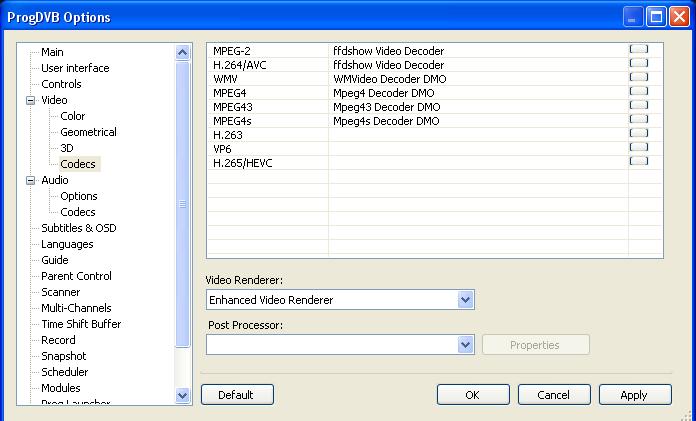Open the Post Processor dropdown

pos(464,344)
